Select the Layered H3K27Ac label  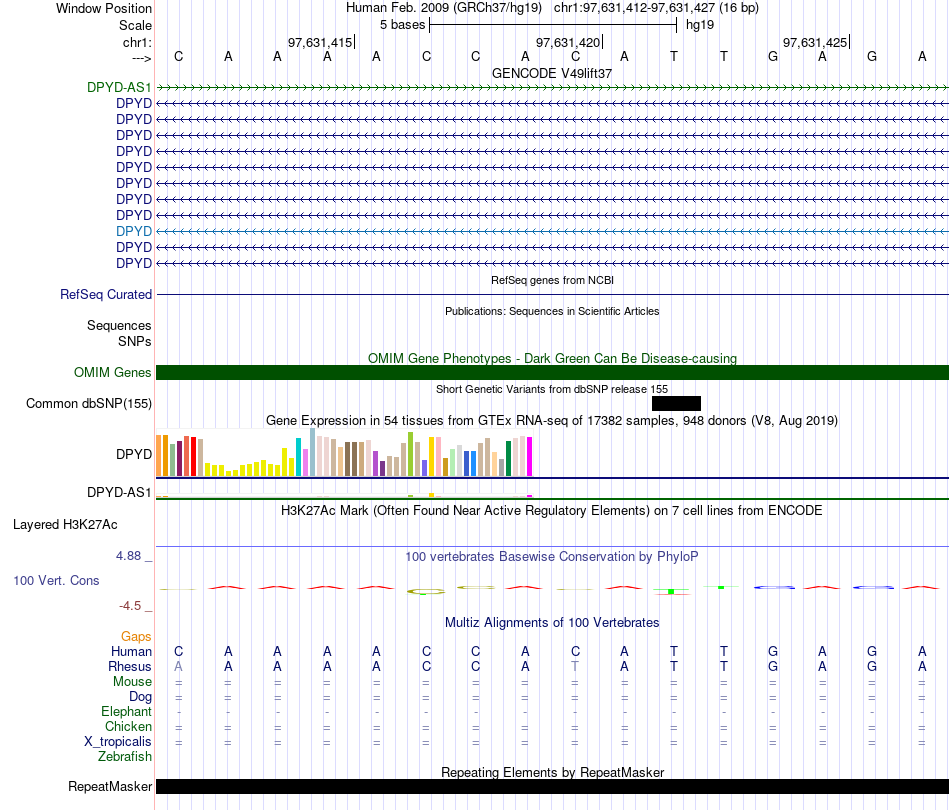[65, 525]
